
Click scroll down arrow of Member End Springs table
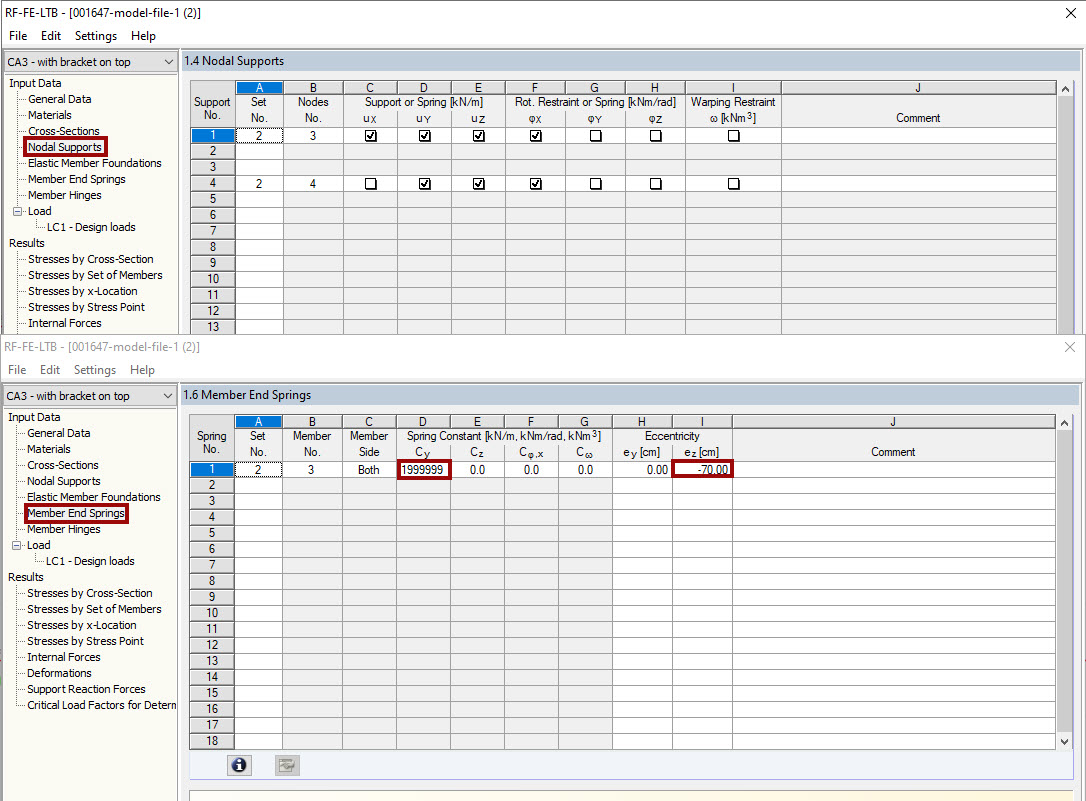[x=1065, y=741]
